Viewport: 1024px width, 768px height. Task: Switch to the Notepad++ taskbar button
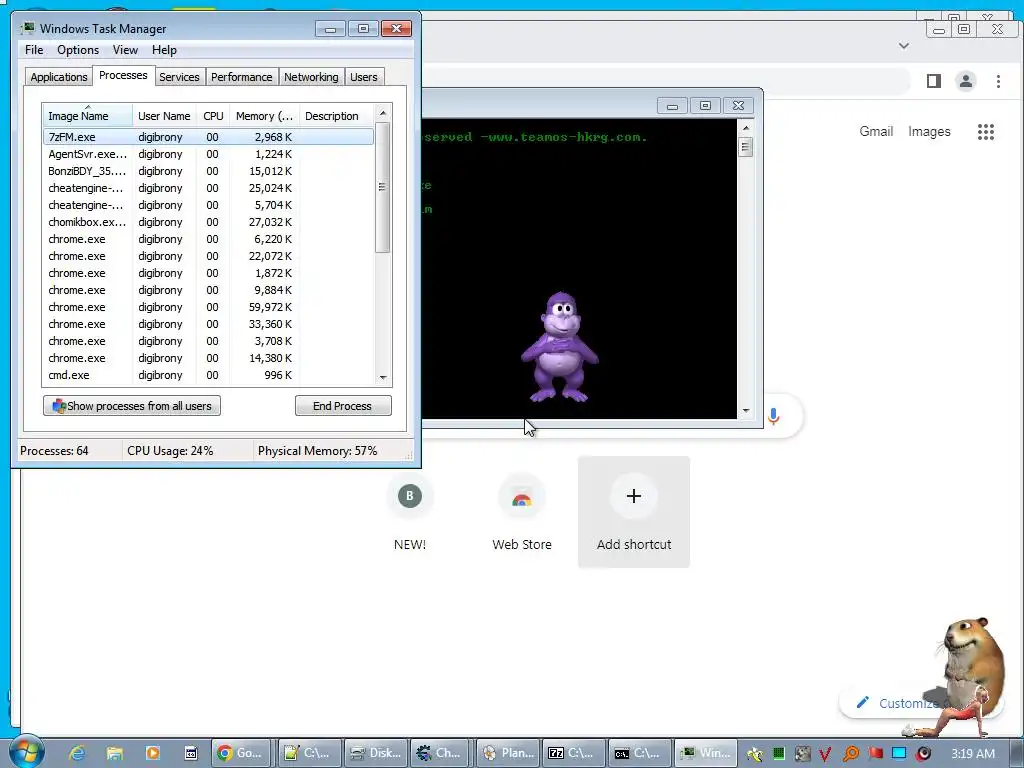[x=310, y=753]
